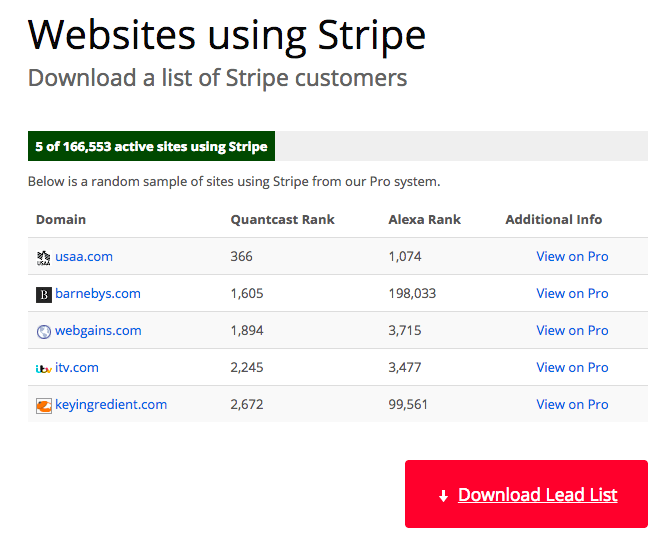657x533 pixels.
Task: Click the Download a list of Stripe customers subtitle
Action: (x=217, y=78)
